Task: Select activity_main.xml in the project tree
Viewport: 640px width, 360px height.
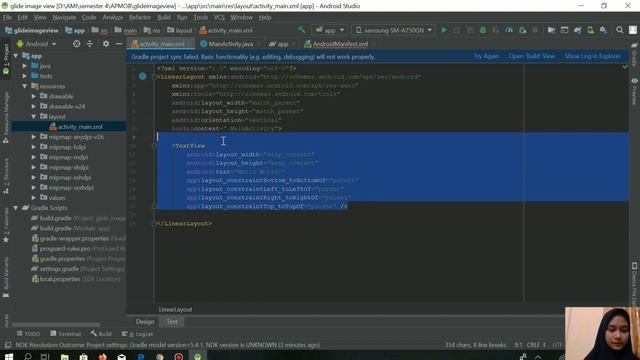Action: [x=80, y=127]
